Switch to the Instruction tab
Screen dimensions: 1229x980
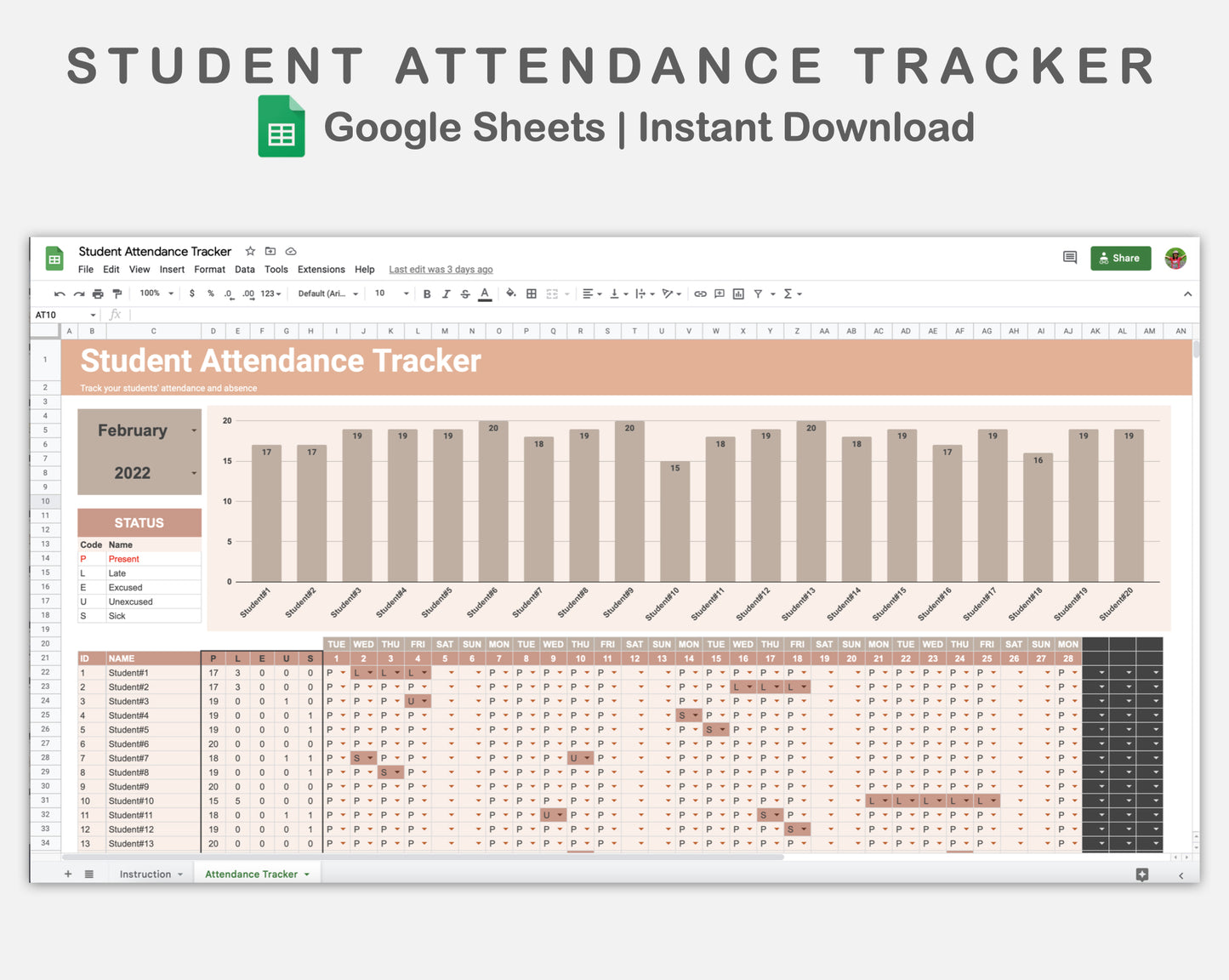coord(146,874)
